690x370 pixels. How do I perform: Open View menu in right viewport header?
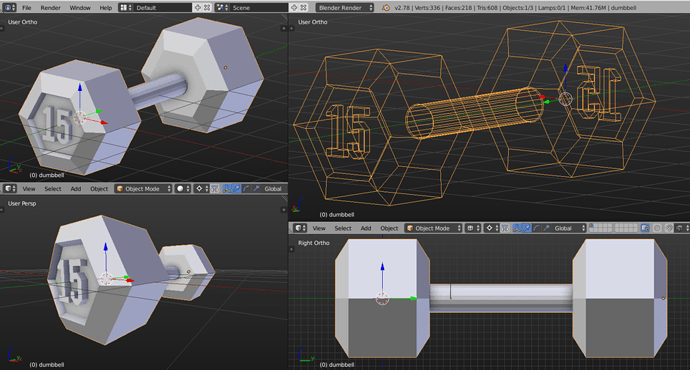319,228
